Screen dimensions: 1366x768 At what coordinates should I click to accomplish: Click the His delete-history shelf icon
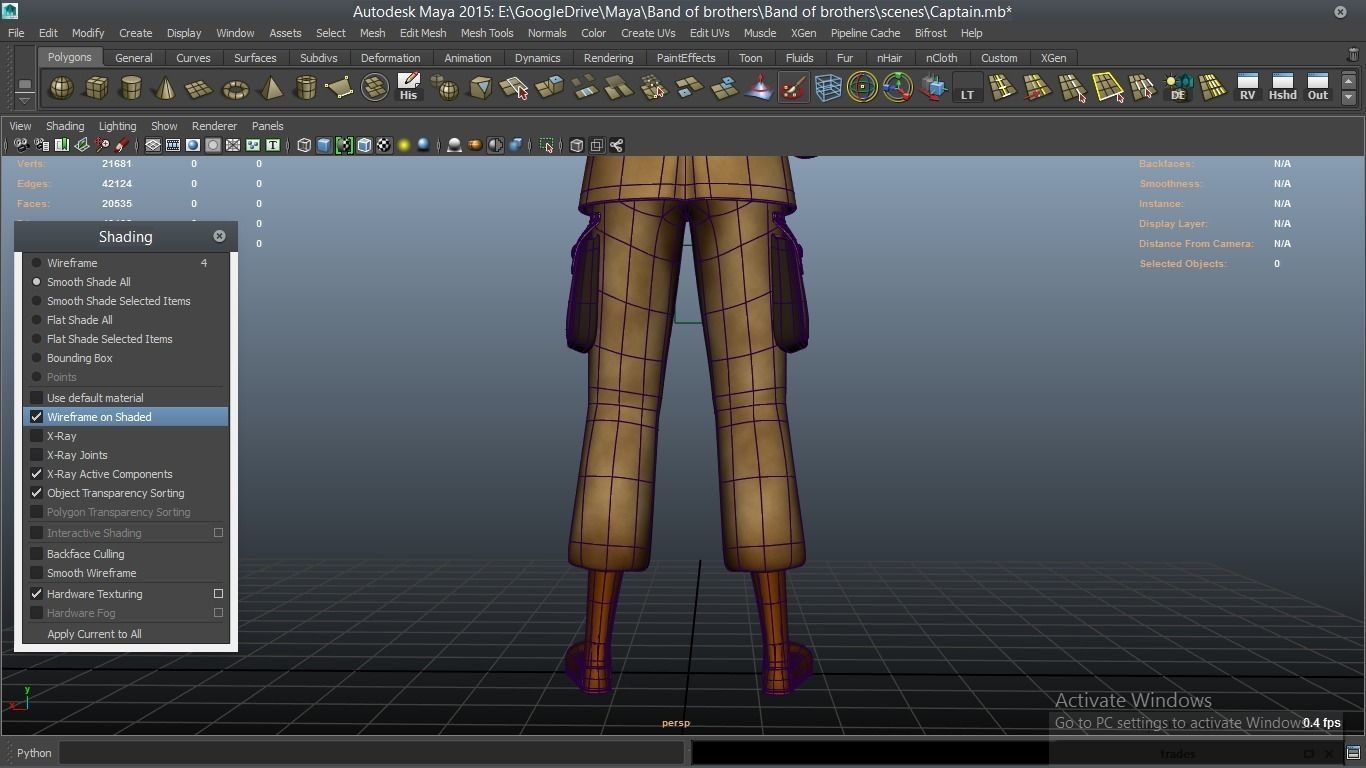[408, 88]
